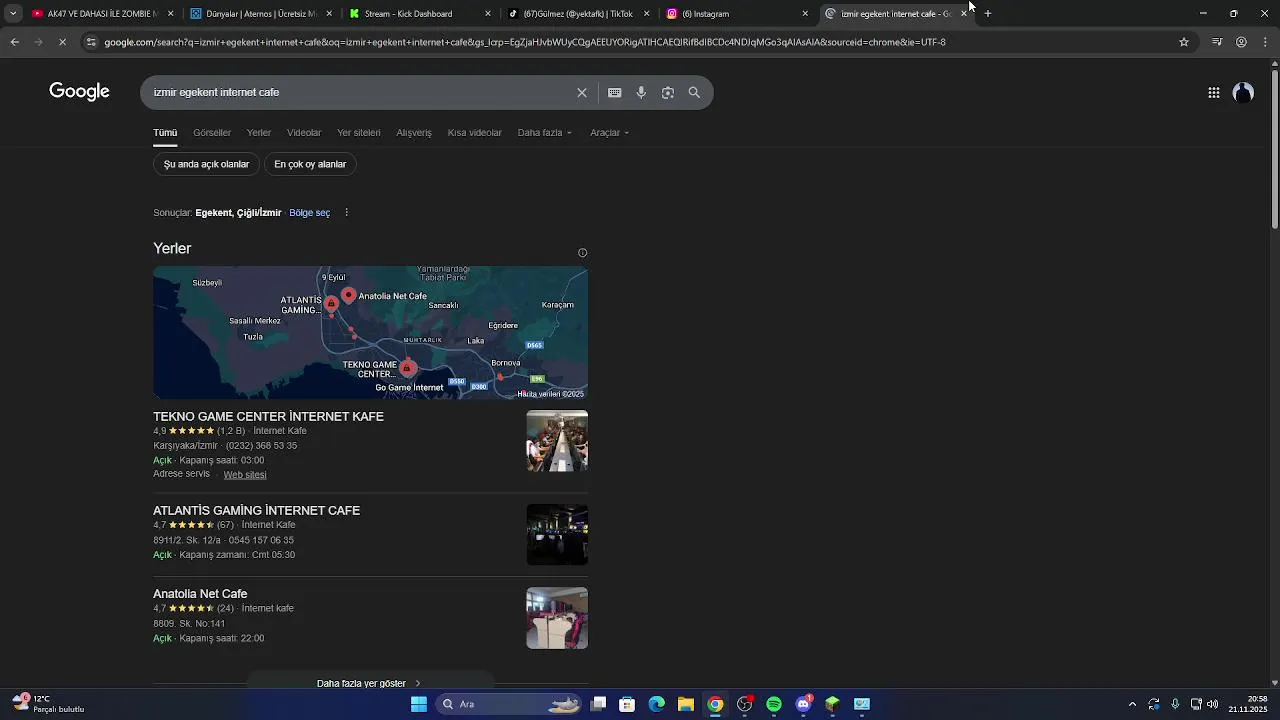Open the taskbar clock showing 20:58
Screen dimensions: 1280x720
coord(1249,704)
